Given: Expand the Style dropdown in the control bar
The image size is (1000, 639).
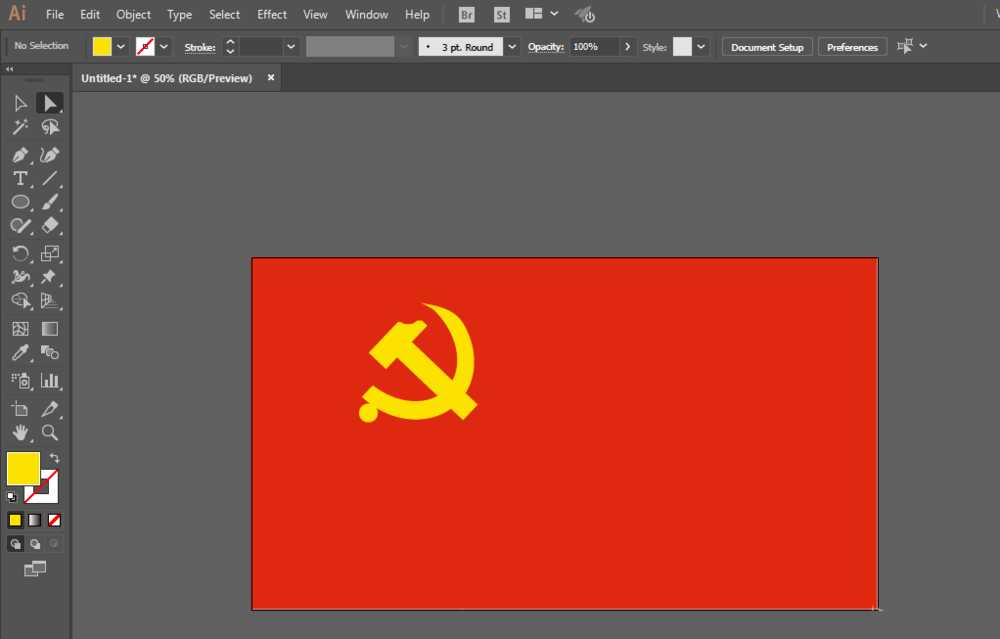Looking at the screenshot, I should point(698,46).
